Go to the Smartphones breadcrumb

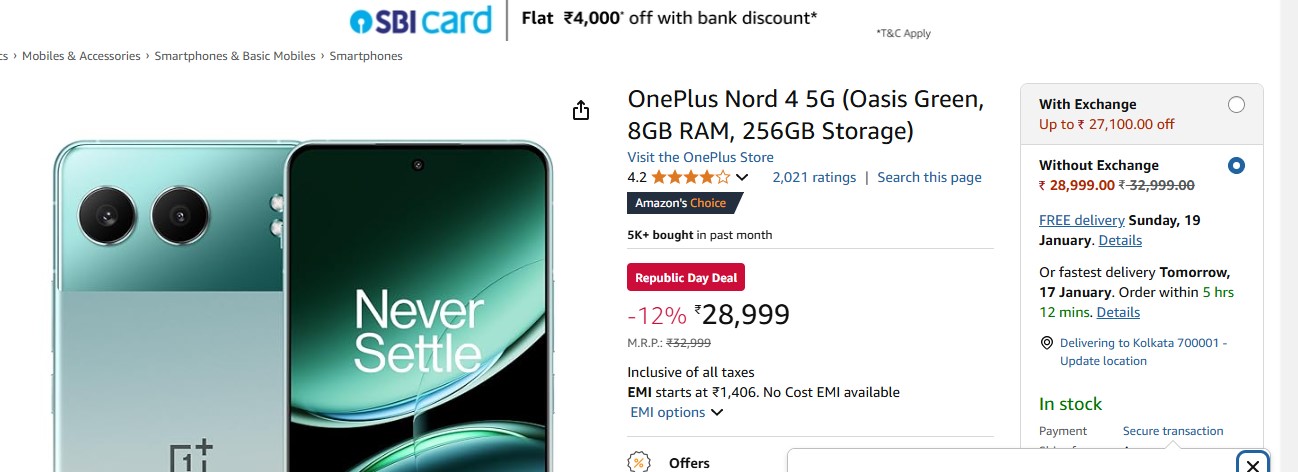click(x=366, y=56)
